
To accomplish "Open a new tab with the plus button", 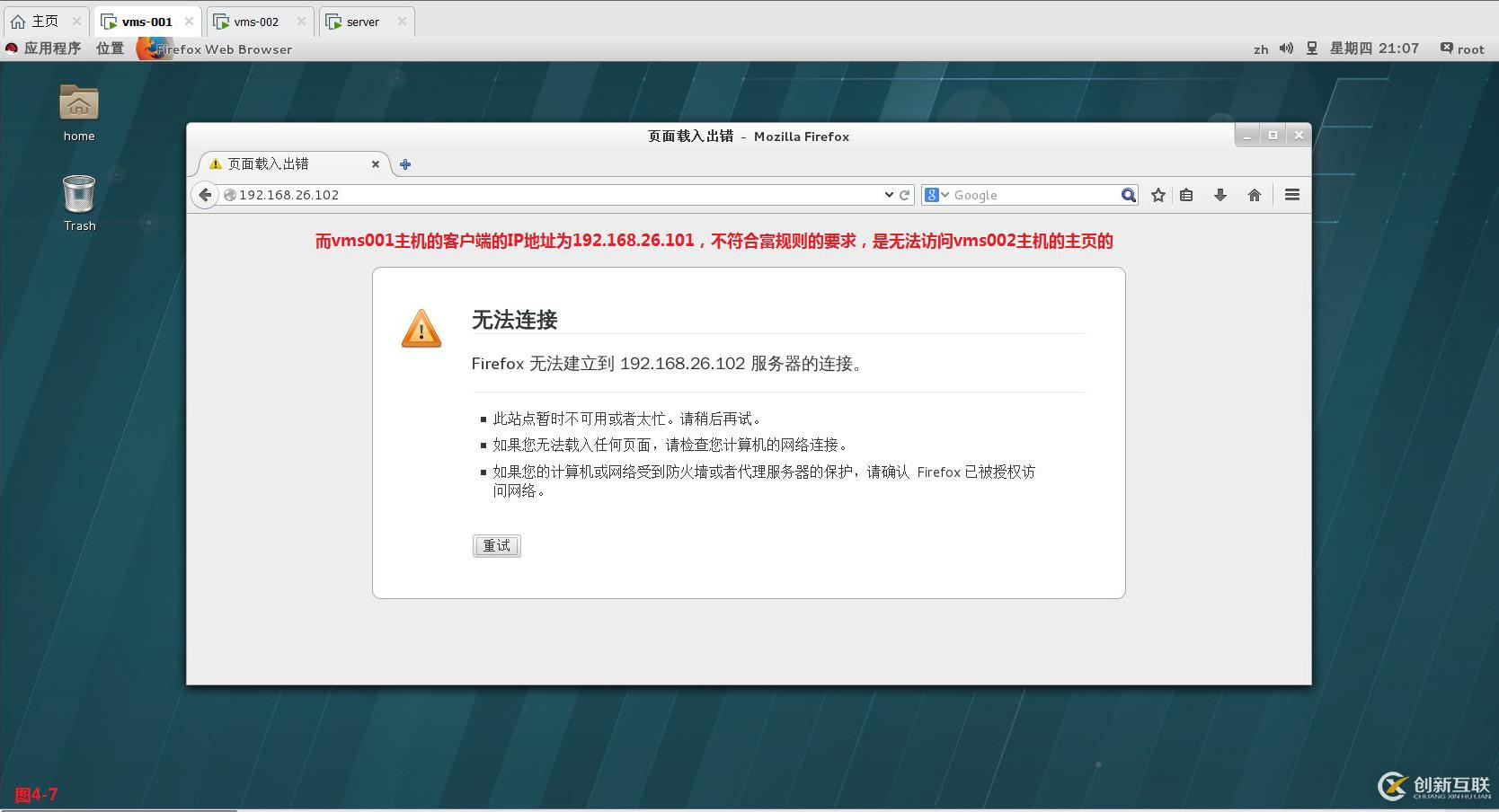I will coord(404,164).
